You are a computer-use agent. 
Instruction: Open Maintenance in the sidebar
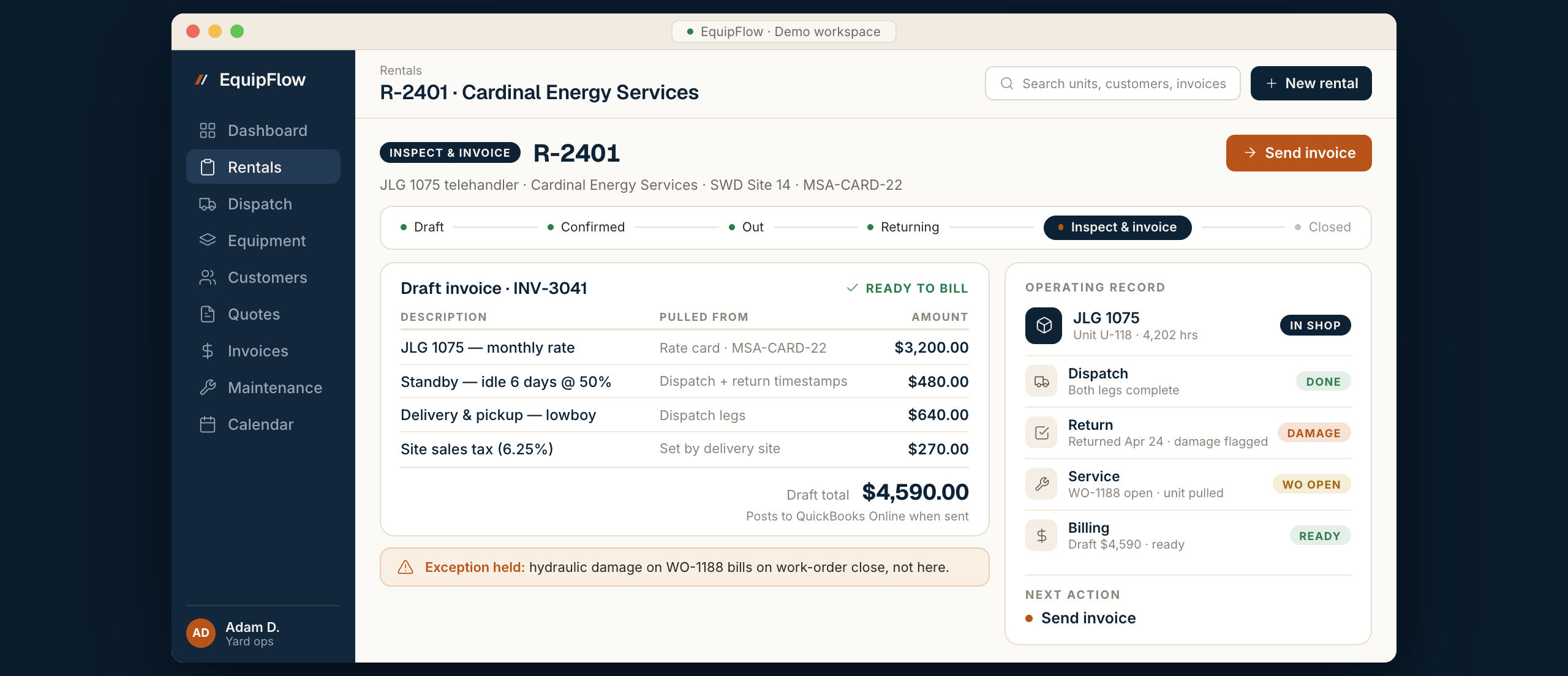[x=263, y=388]
